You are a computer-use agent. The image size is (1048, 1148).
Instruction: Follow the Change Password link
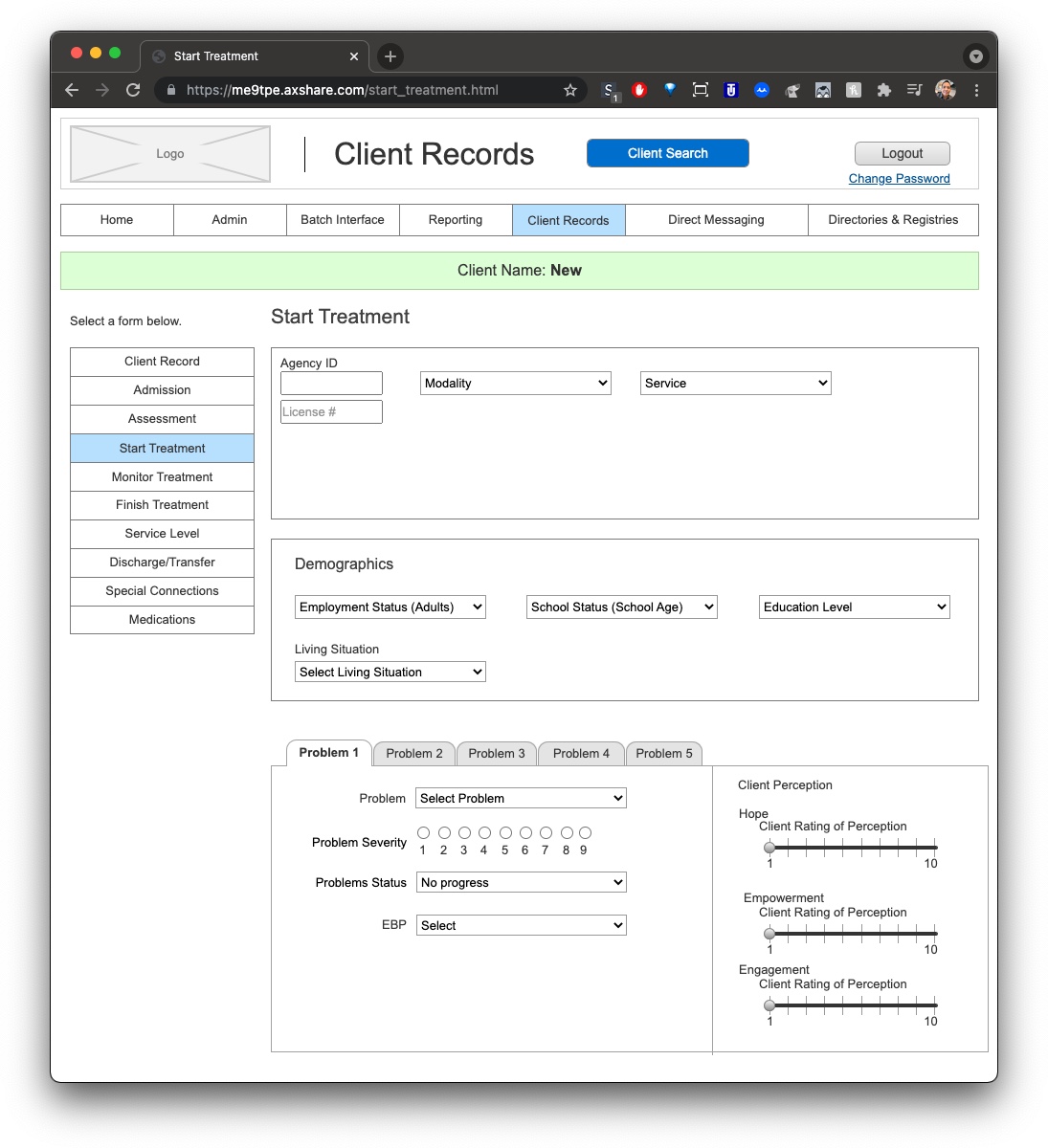coord(899,179)
